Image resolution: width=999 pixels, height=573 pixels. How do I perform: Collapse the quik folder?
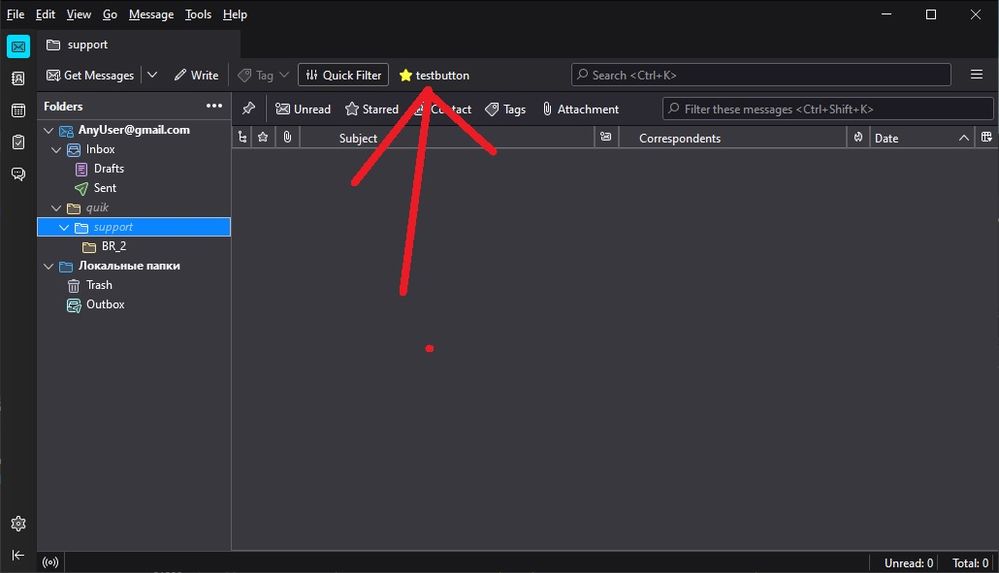click(x=57, y=208)
